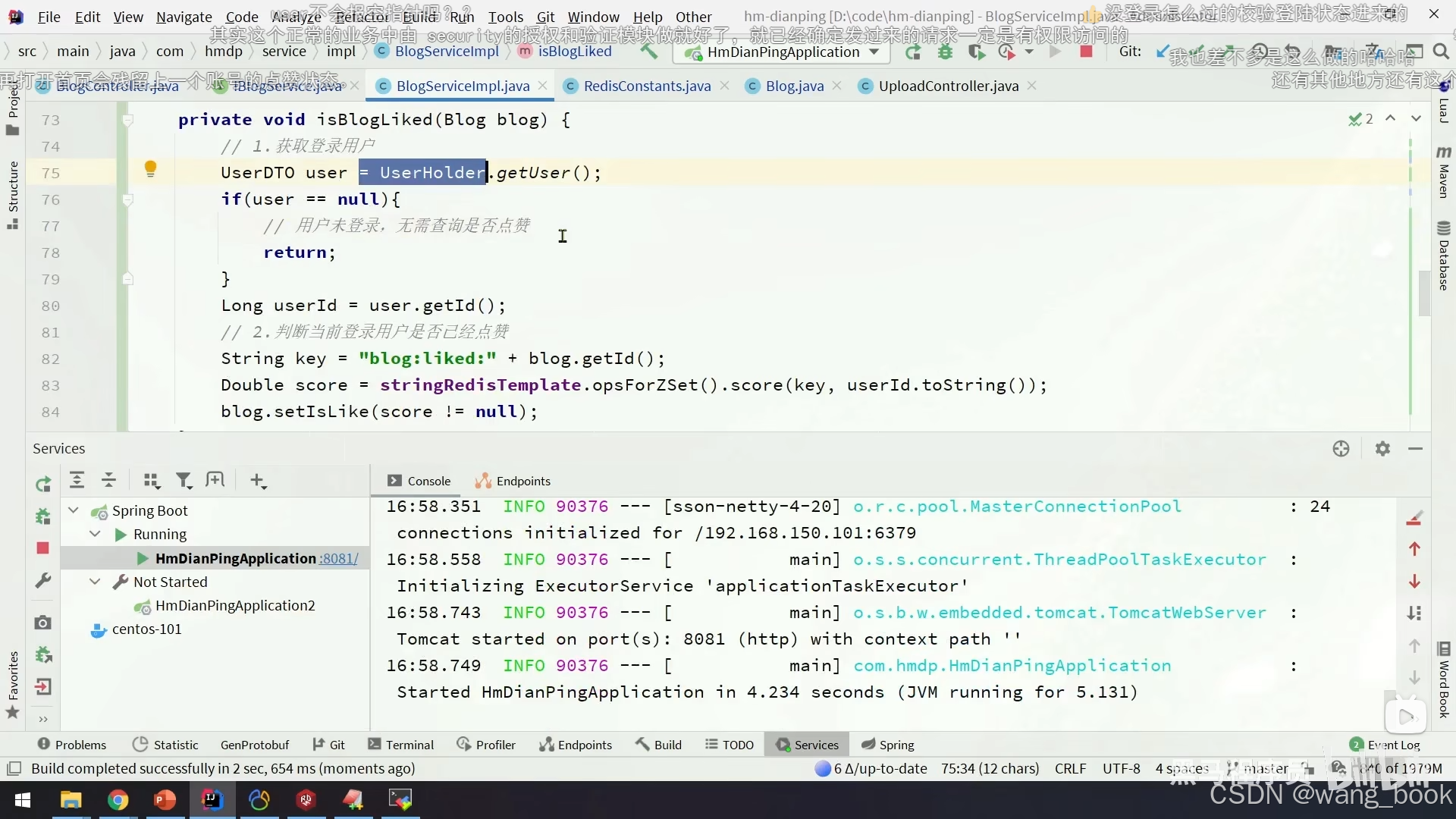Open the :8081/ link of HmDianPingApplication
1456x819 pixels.
338,558
